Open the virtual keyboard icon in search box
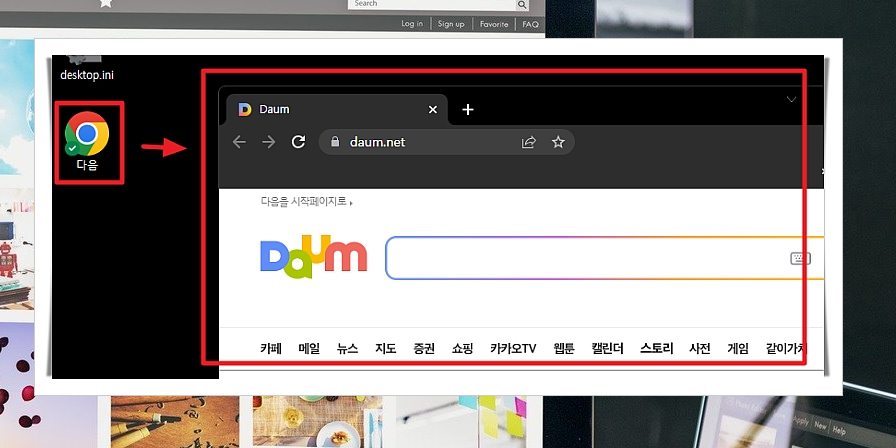 800,258
